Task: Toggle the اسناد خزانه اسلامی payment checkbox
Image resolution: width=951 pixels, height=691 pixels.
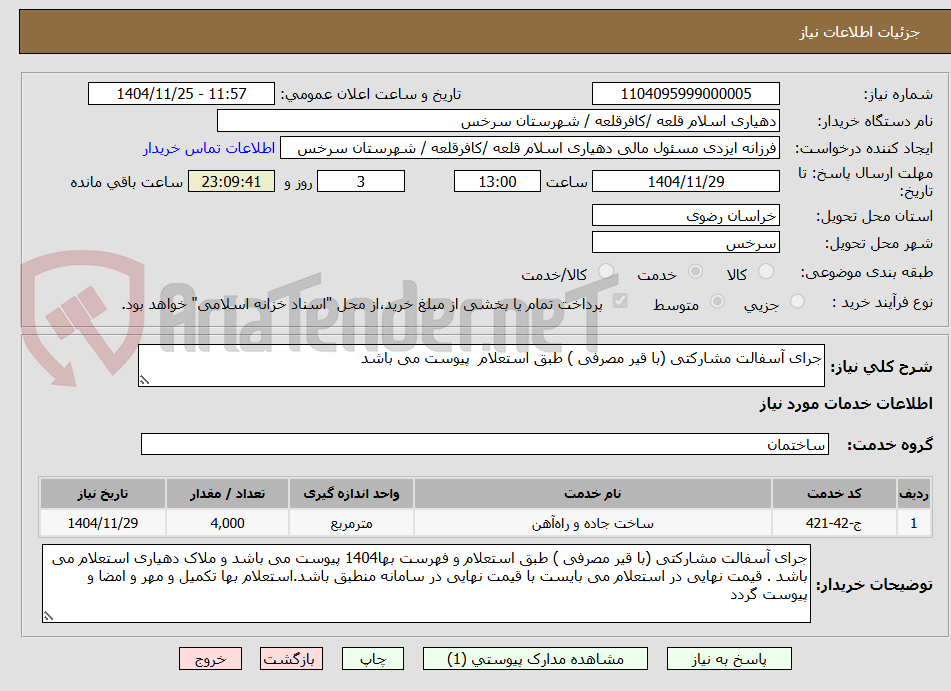Action: click(620, 301)
